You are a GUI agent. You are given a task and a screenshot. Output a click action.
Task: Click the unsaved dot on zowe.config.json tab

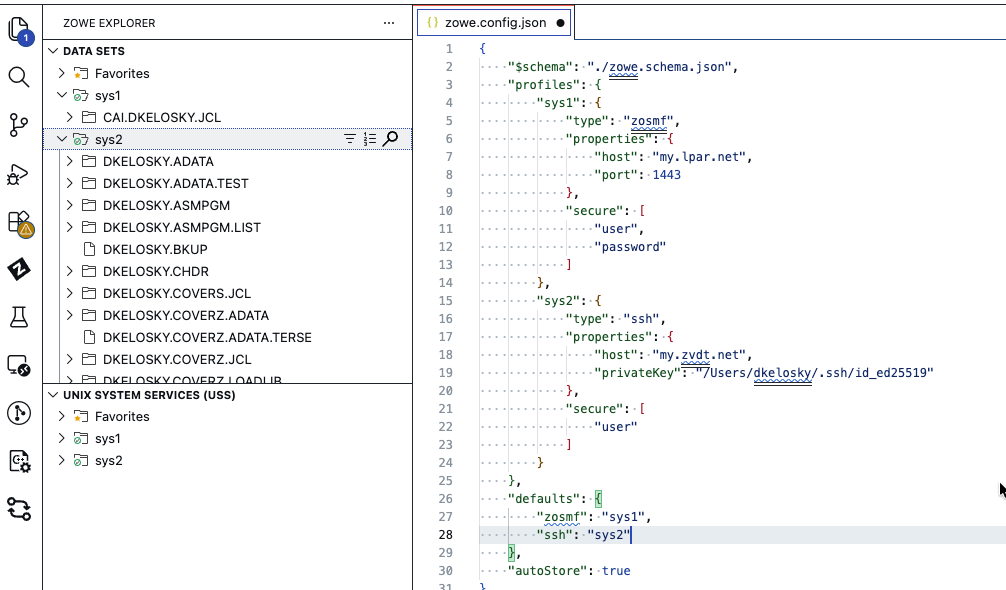click(560, 23)
